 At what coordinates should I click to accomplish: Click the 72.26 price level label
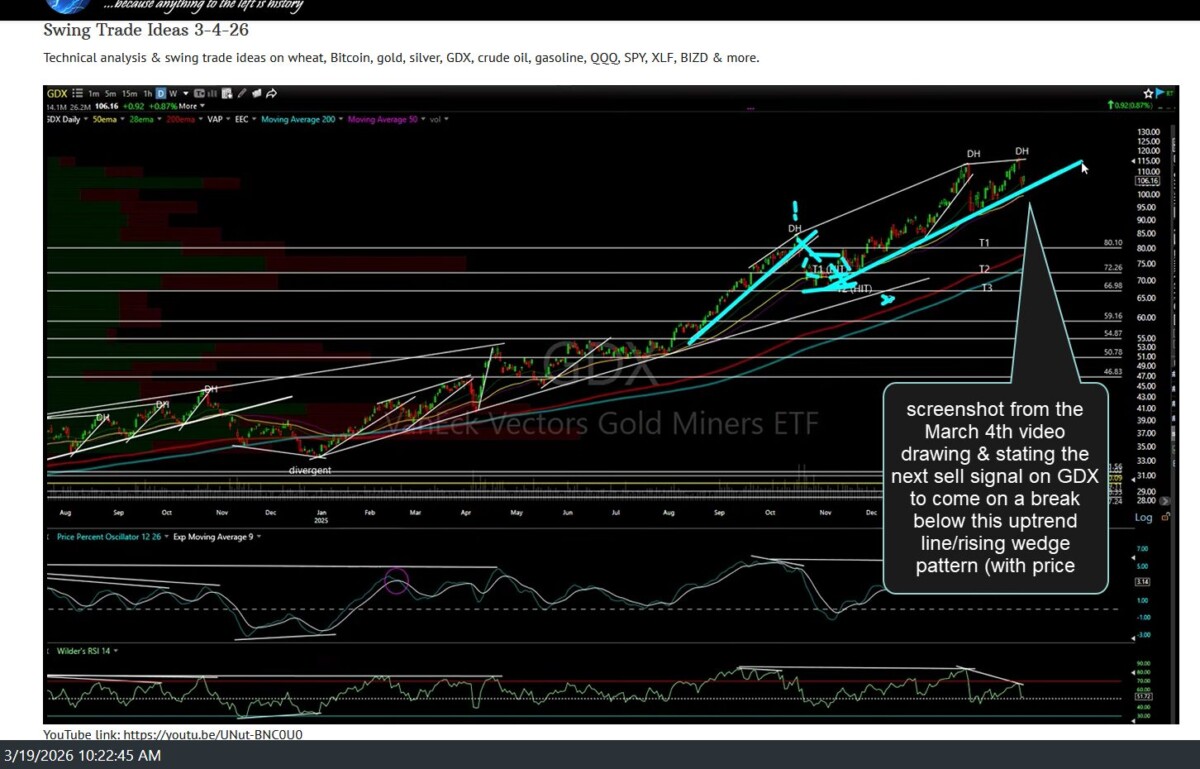(x=1113, y=267)
